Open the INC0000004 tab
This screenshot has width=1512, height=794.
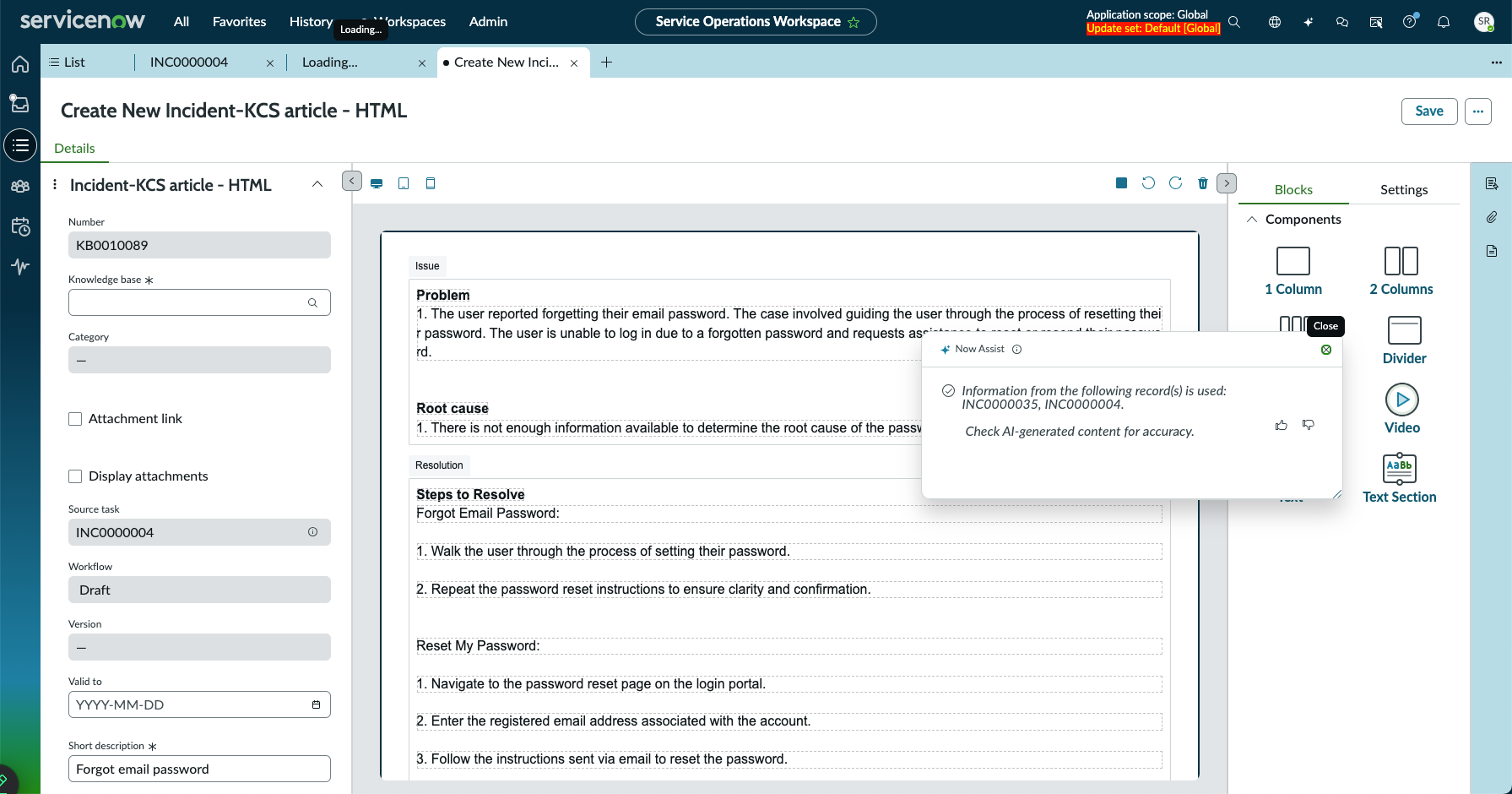click(x=189, y=63)
